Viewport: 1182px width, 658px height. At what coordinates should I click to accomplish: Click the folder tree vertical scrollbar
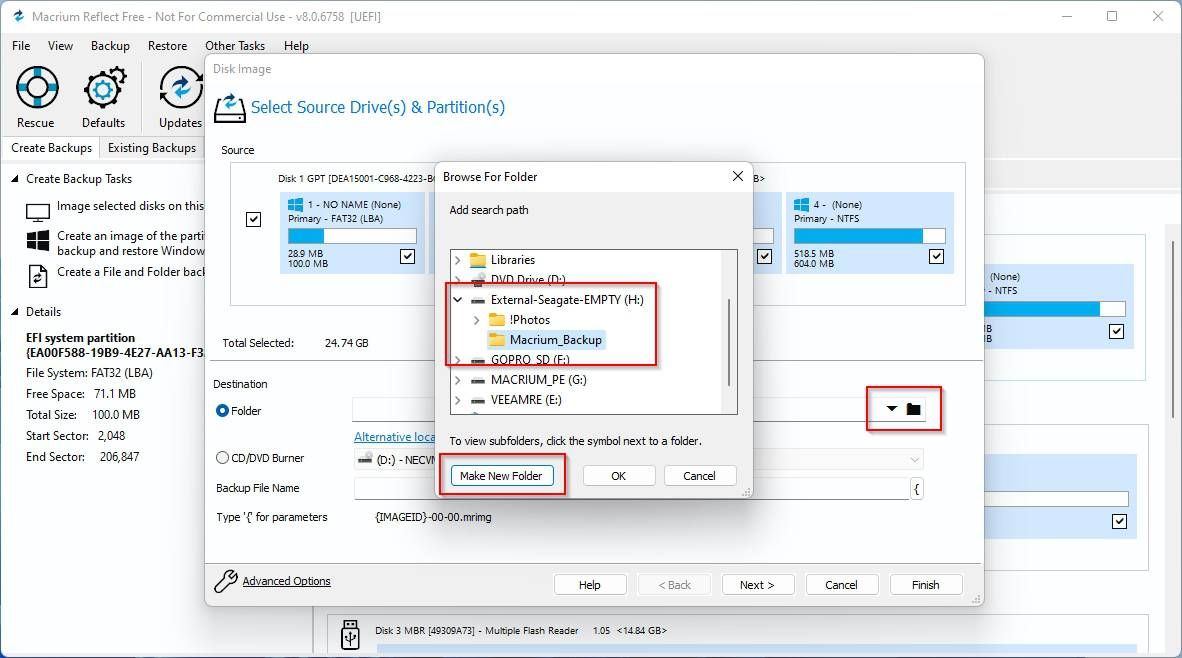coord(729,342)
